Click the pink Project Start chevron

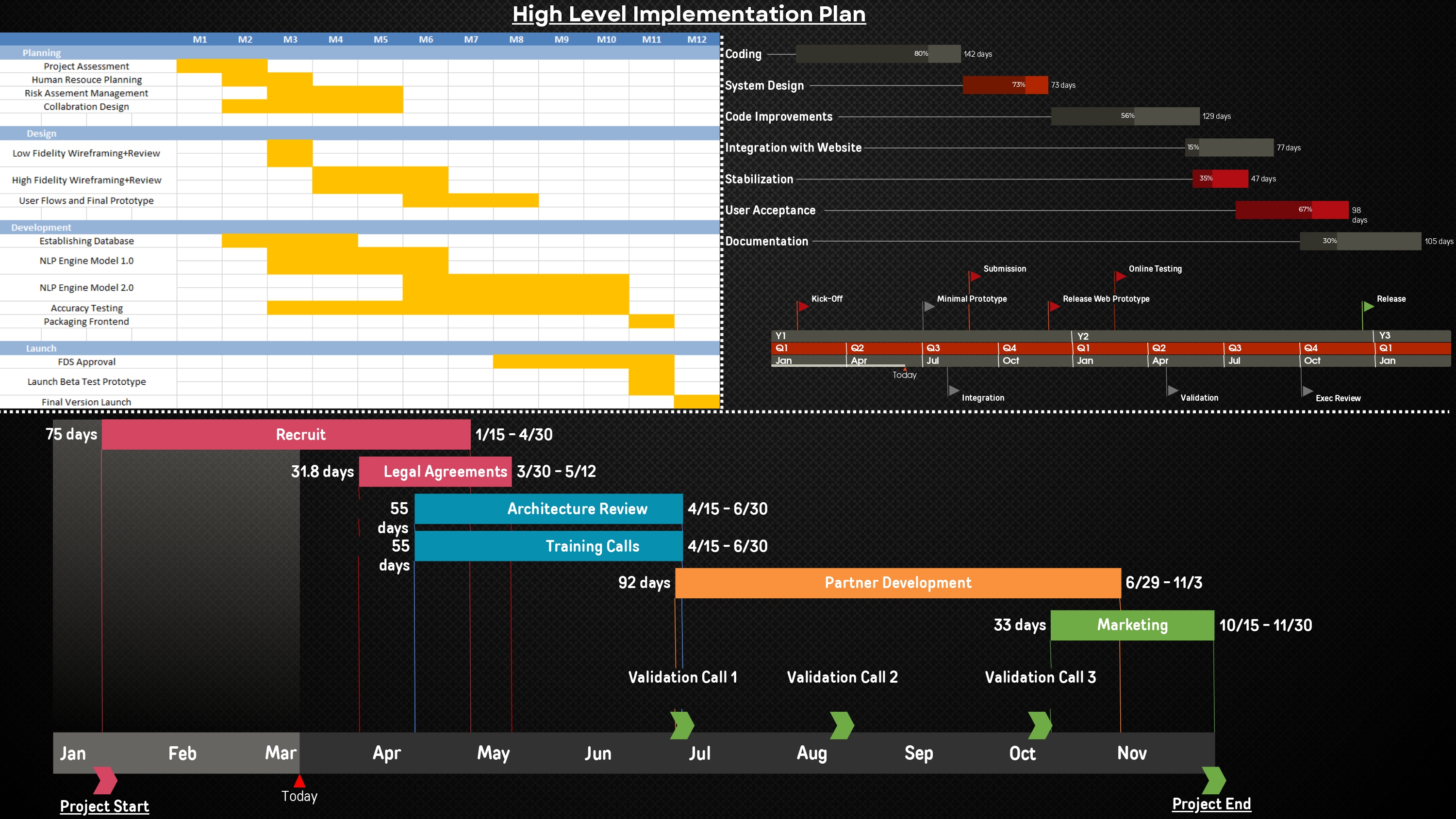105,781
